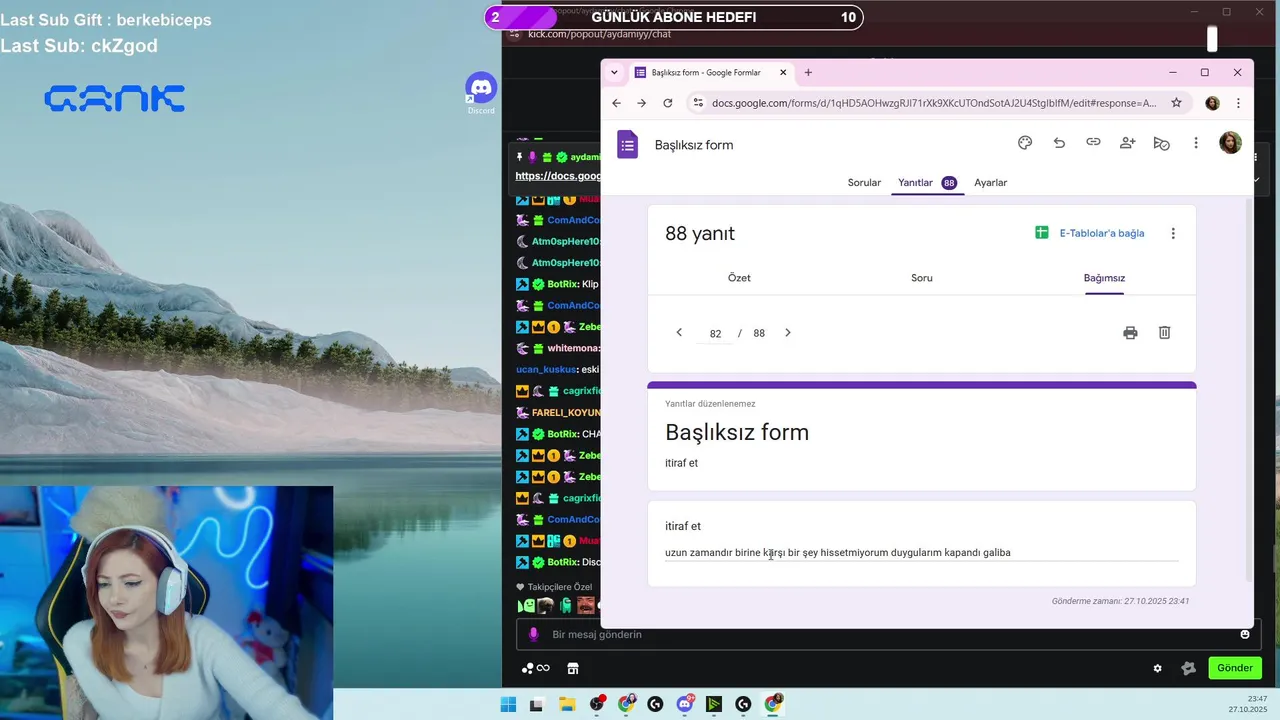This screenshot has width=1280, height=720.
Task: Open the pinned docs.google link in chat
Action: (558, 176)
